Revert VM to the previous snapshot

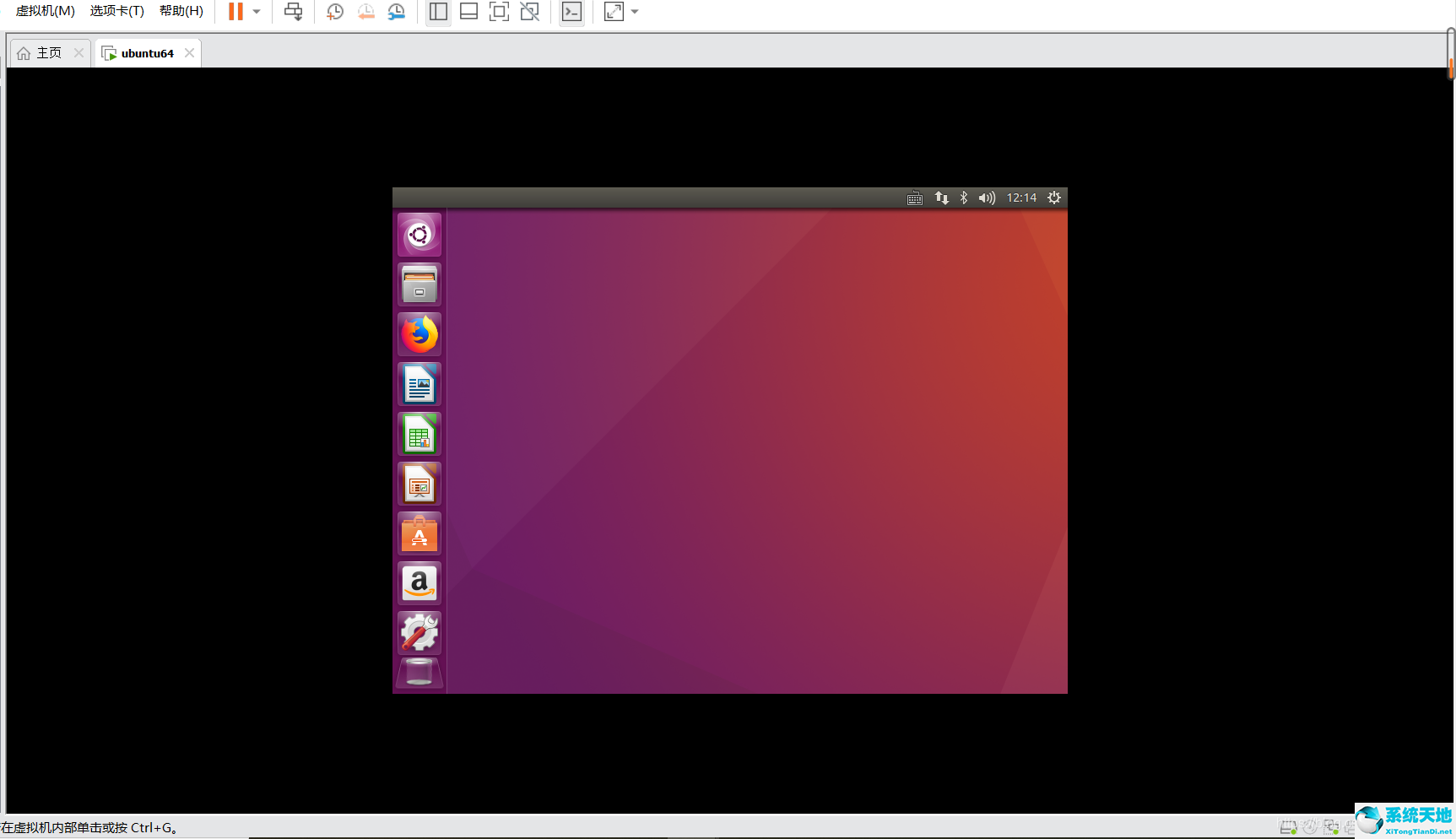pyautogui.click(x=365, y=12)
